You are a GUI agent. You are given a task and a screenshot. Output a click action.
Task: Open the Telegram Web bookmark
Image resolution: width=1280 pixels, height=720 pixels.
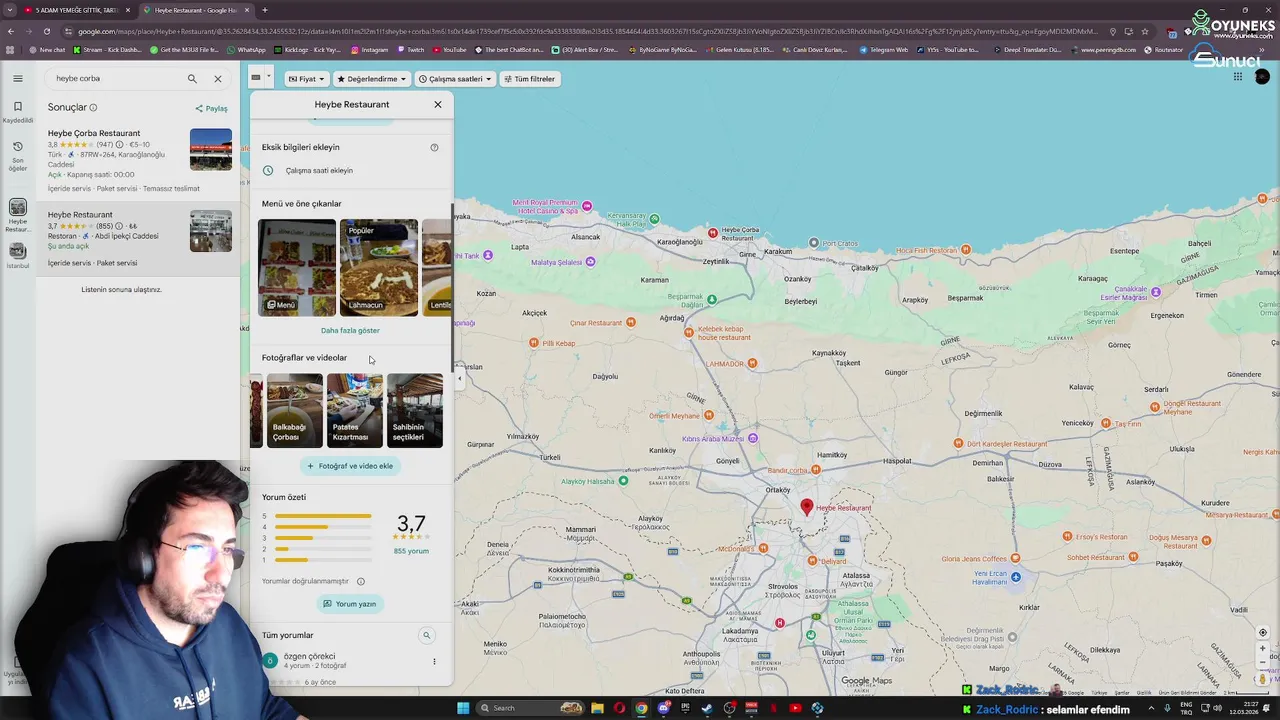[884, 49]
